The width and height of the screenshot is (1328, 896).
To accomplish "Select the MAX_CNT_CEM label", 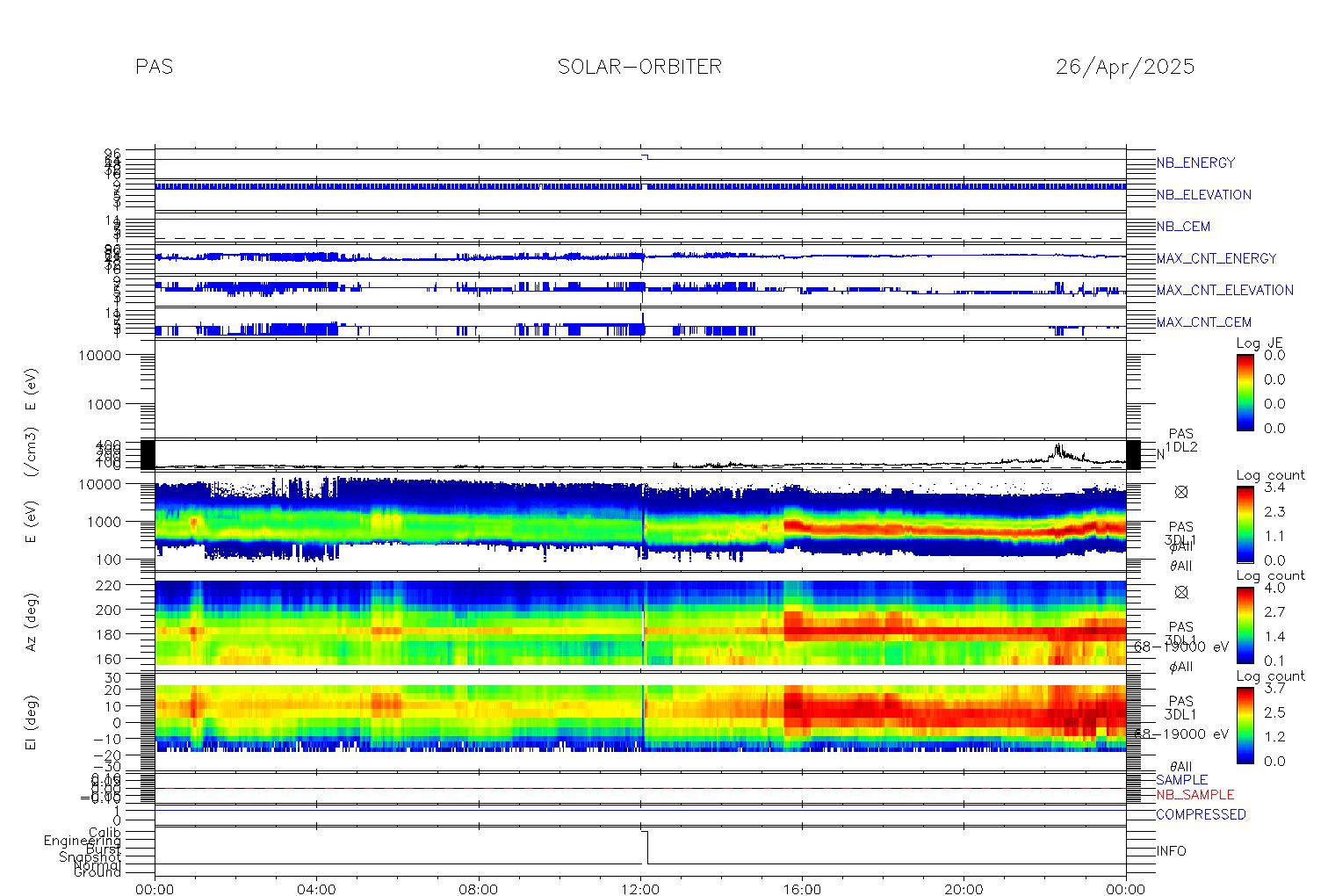I will click(x=1203, y=322).
